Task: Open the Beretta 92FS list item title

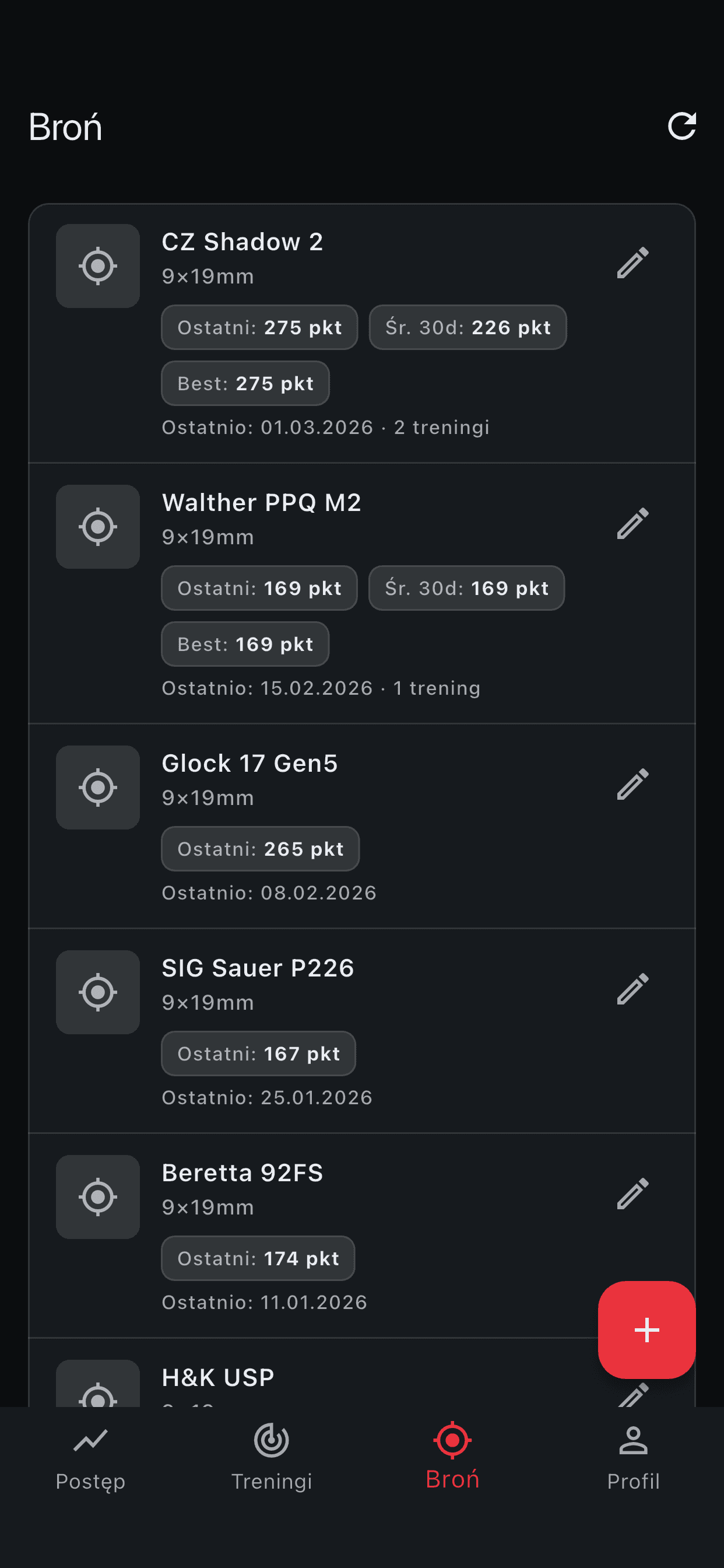Action: [x=242, y=1172]
